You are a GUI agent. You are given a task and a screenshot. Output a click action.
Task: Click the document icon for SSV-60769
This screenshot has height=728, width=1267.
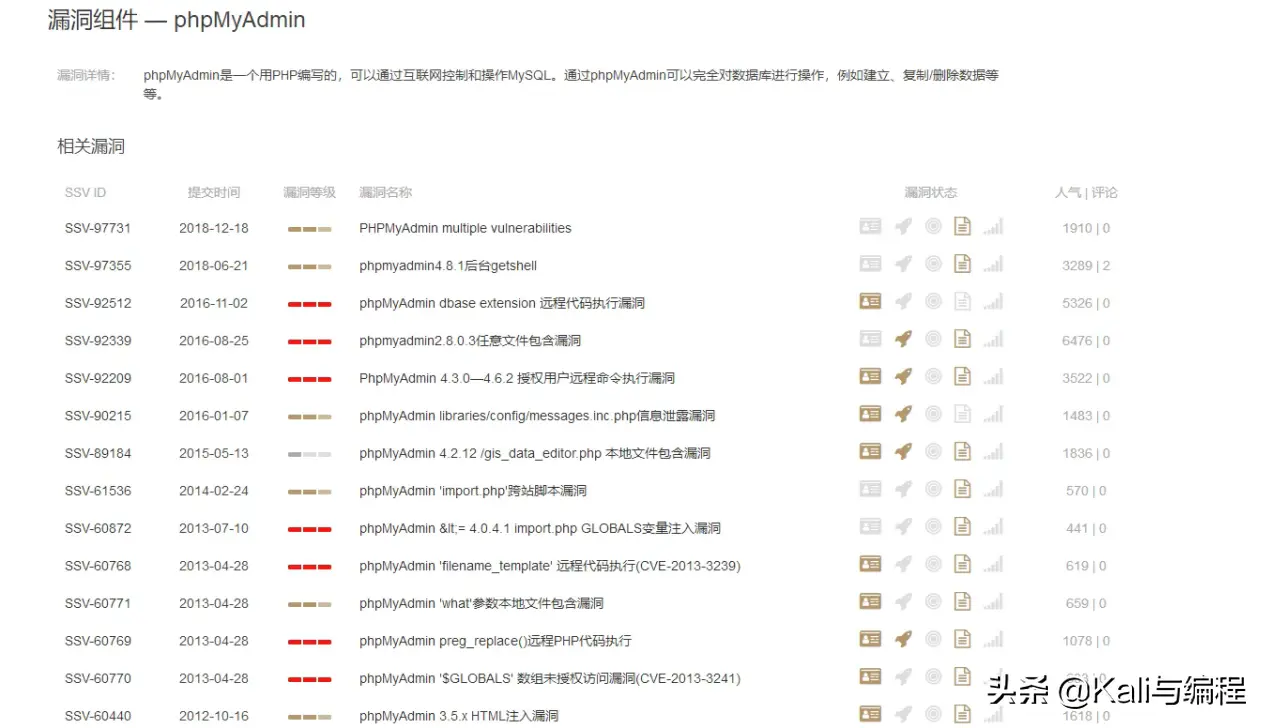pos(962,640)
